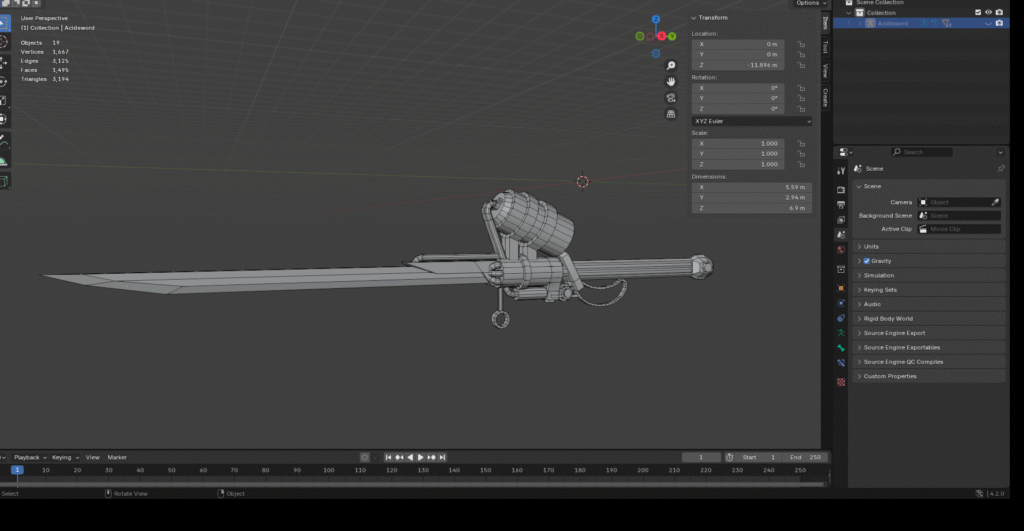1024x531 pixels.
Task: Uncheck the Gravity checkbox
Action: pos(866,261)
